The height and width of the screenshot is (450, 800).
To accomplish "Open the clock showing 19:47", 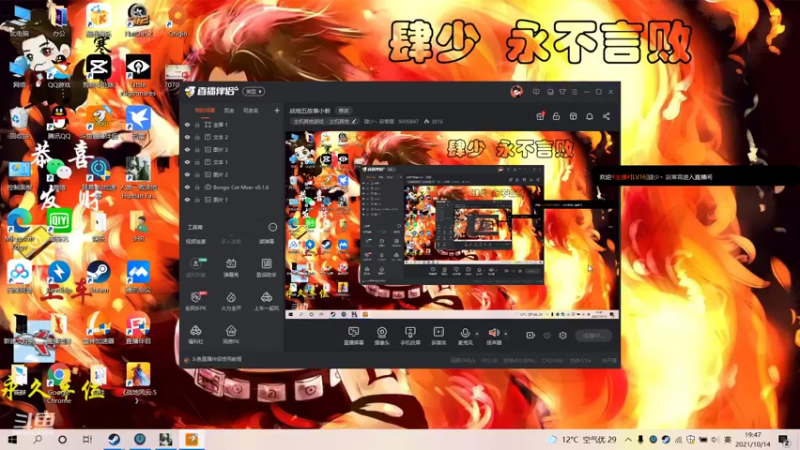I will click(x=753, y=439).
